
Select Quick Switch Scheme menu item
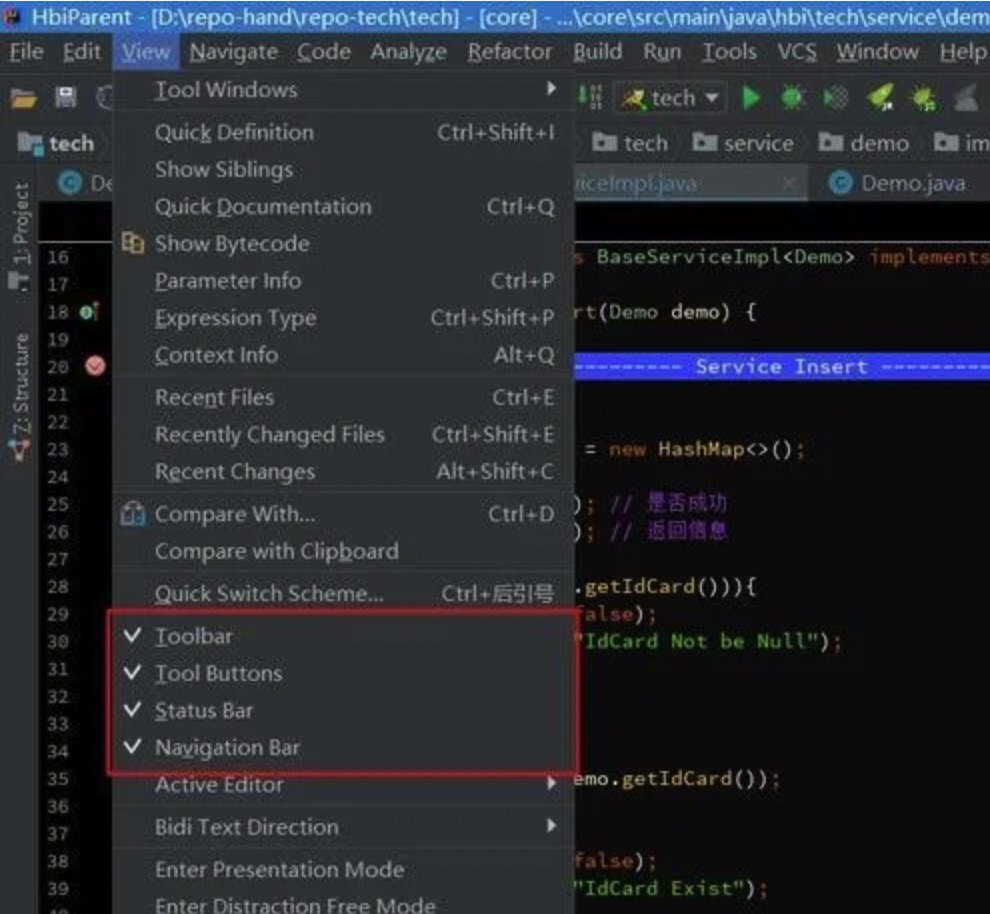(343, 594)
